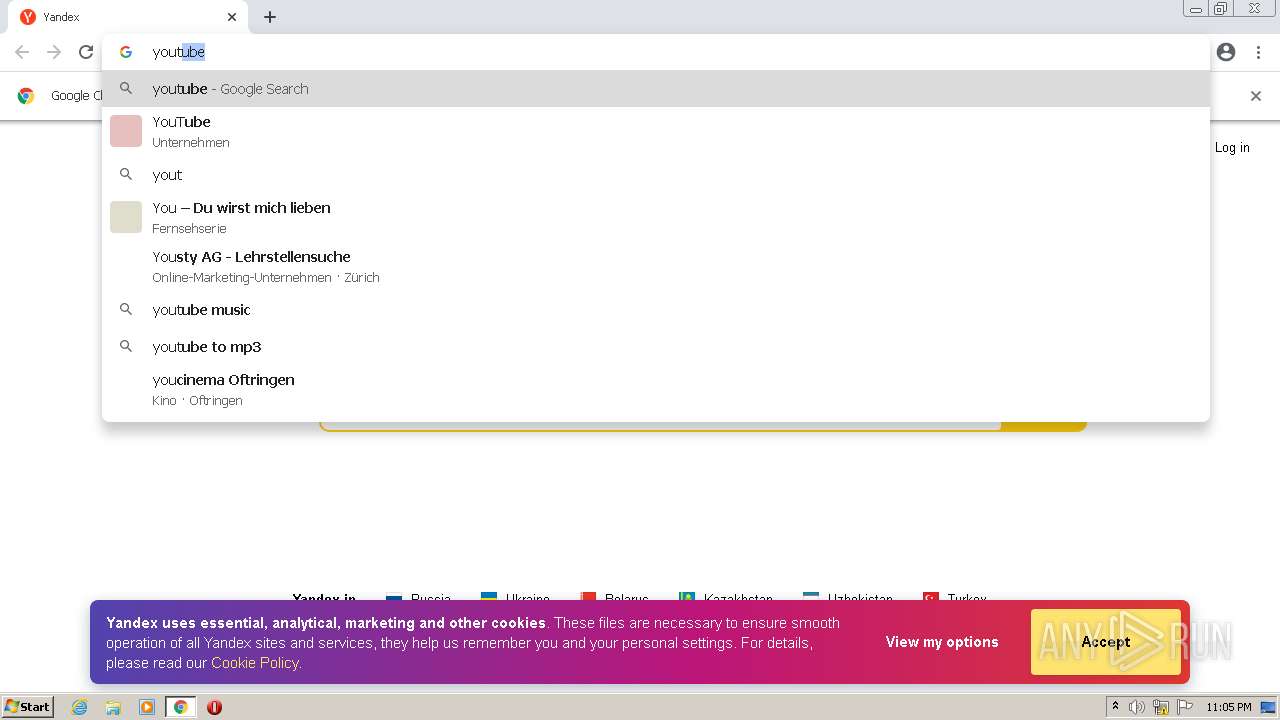Image resolution: width=1280 pixels, height=720 pixels.
Task: Open the Action Center flag icon
Action: coord(1185,707)
